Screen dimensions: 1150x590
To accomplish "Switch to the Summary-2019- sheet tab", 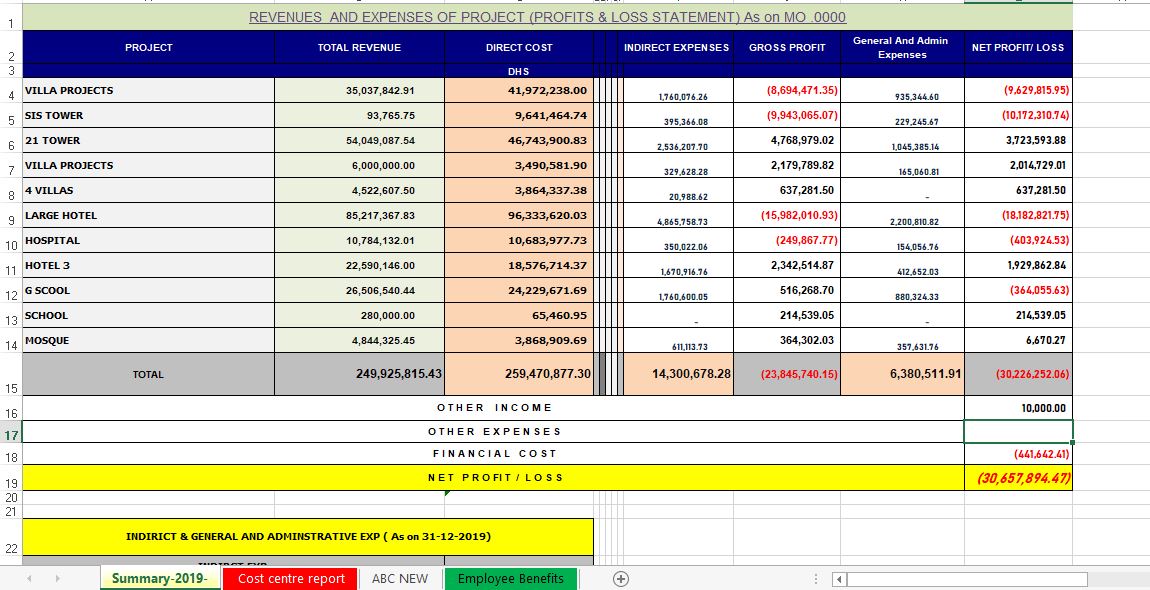I will click(x=160, y=579).
